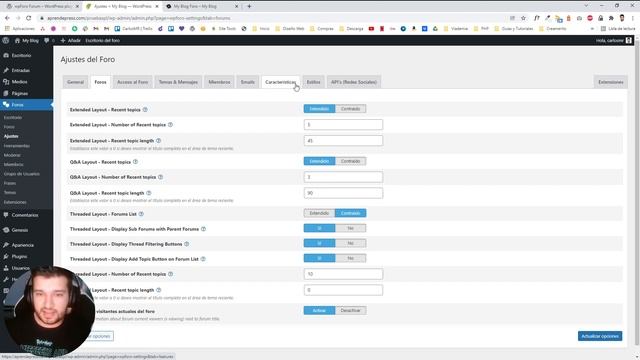Open the Emails settings tab
640x360 pixels.
pos(248,82)
